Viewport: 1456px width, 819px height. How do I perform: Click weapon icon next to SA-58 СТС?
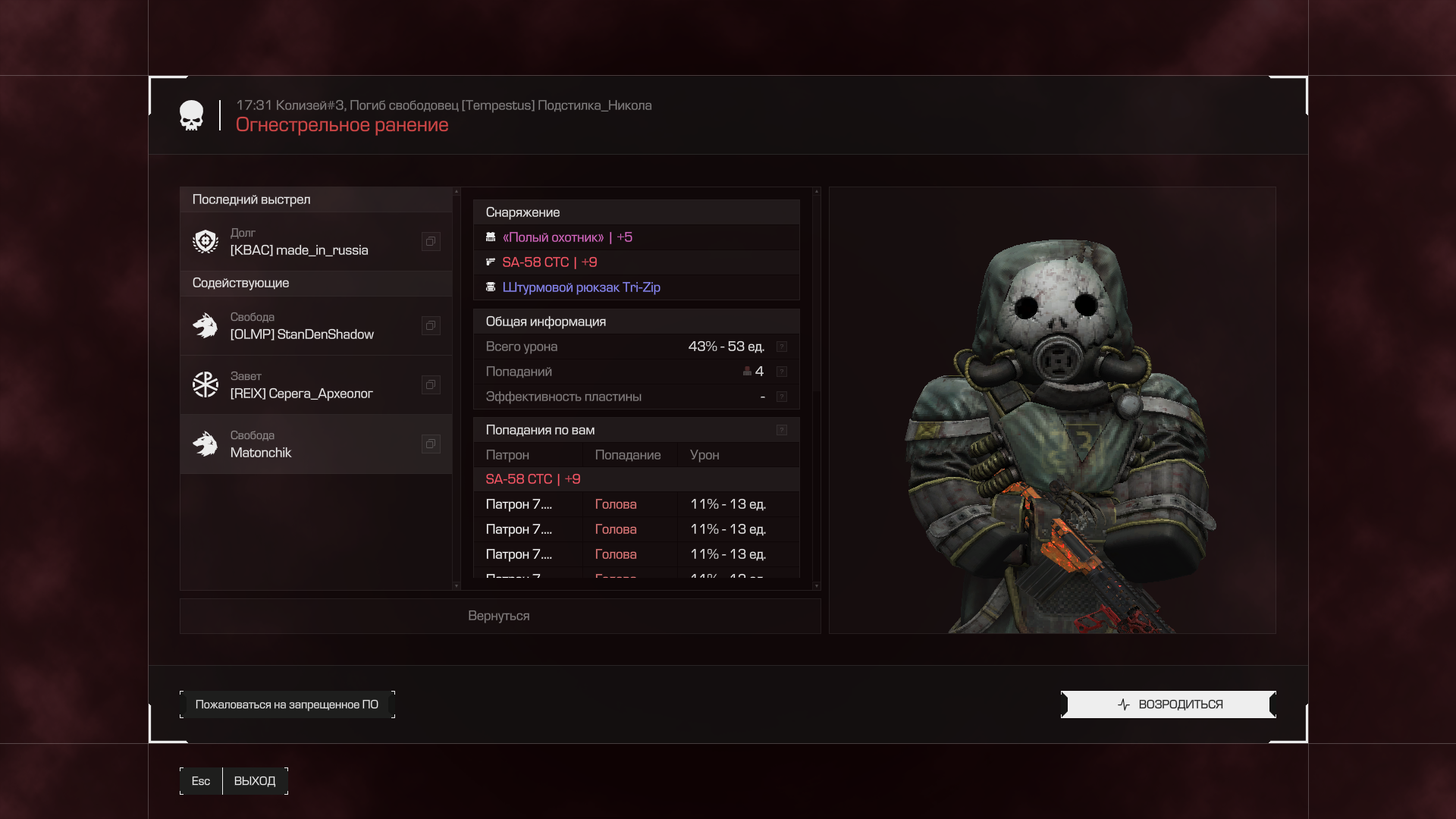pyautogui.click(x=491, y=262)
